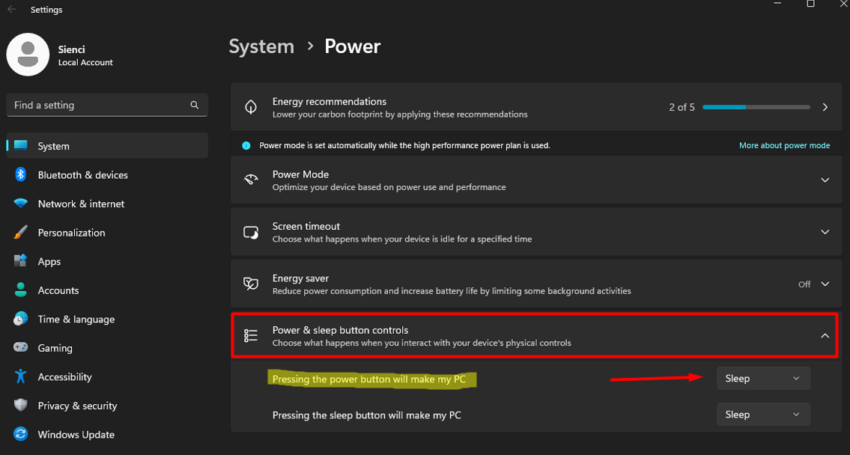Click the Personalization paintbrush icon

[20, 233]
